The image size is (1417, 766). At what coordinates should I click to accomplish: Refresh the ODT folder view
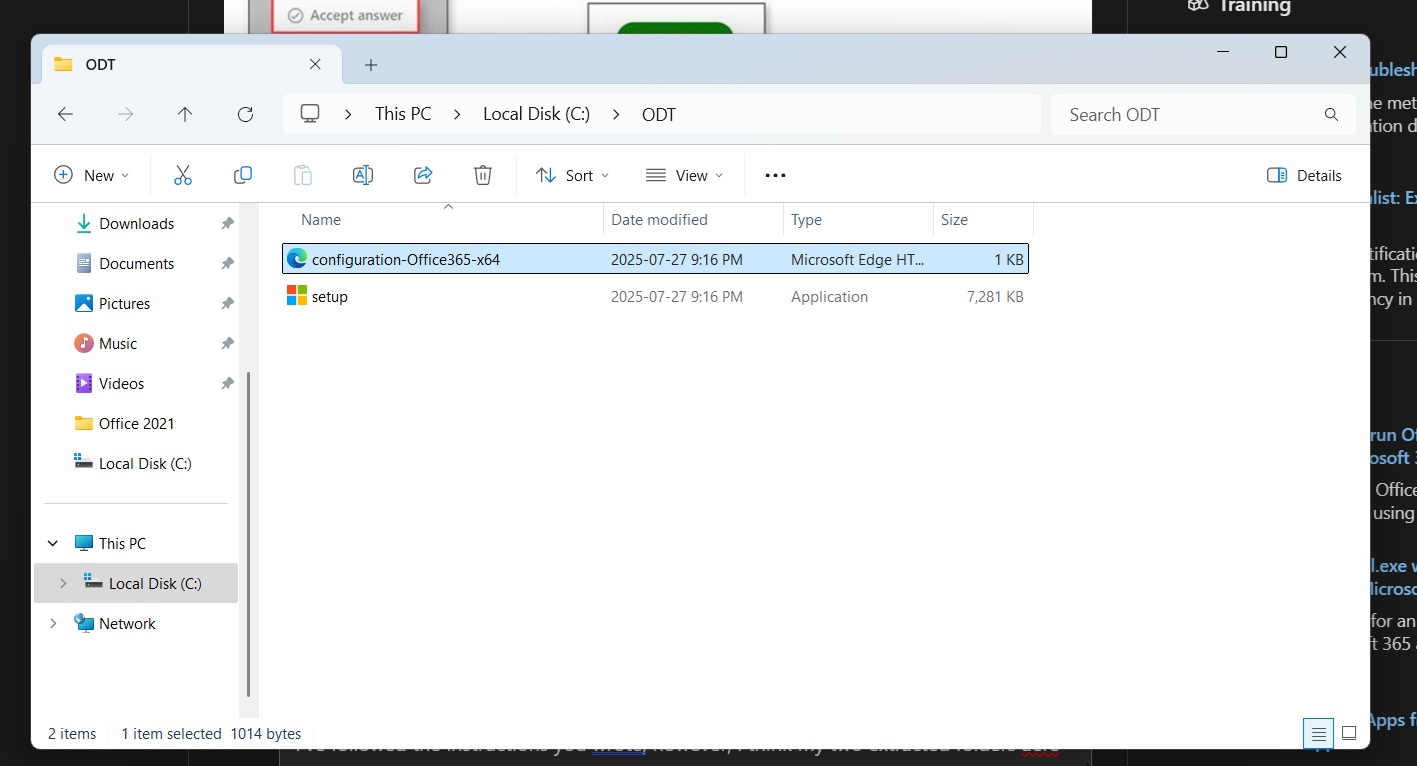tap(245, 114)
